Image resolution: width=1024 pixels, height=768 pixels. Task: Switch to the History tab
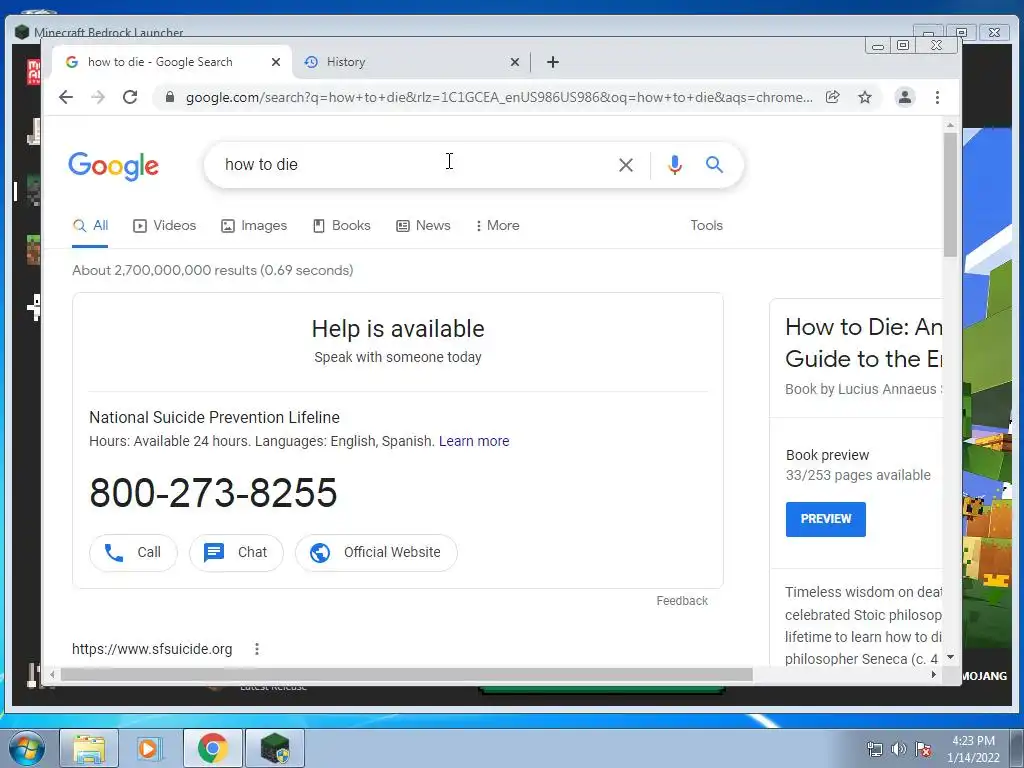tap(411, 62)
